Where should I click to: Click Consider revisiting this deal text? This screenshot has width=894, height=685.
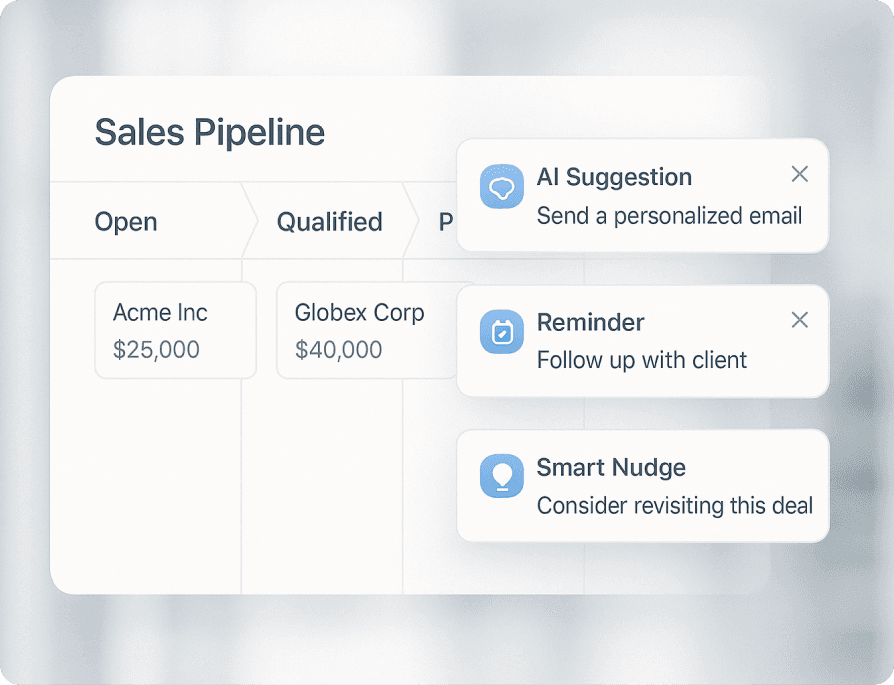click(675, 505)
